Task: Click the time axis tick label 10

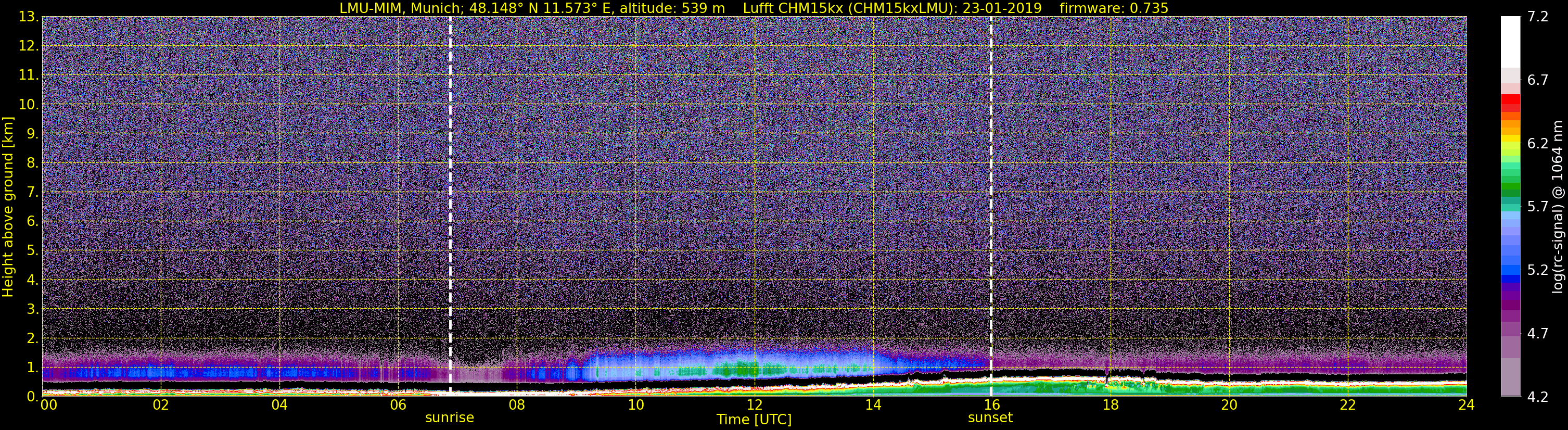Action: point(635,405)
